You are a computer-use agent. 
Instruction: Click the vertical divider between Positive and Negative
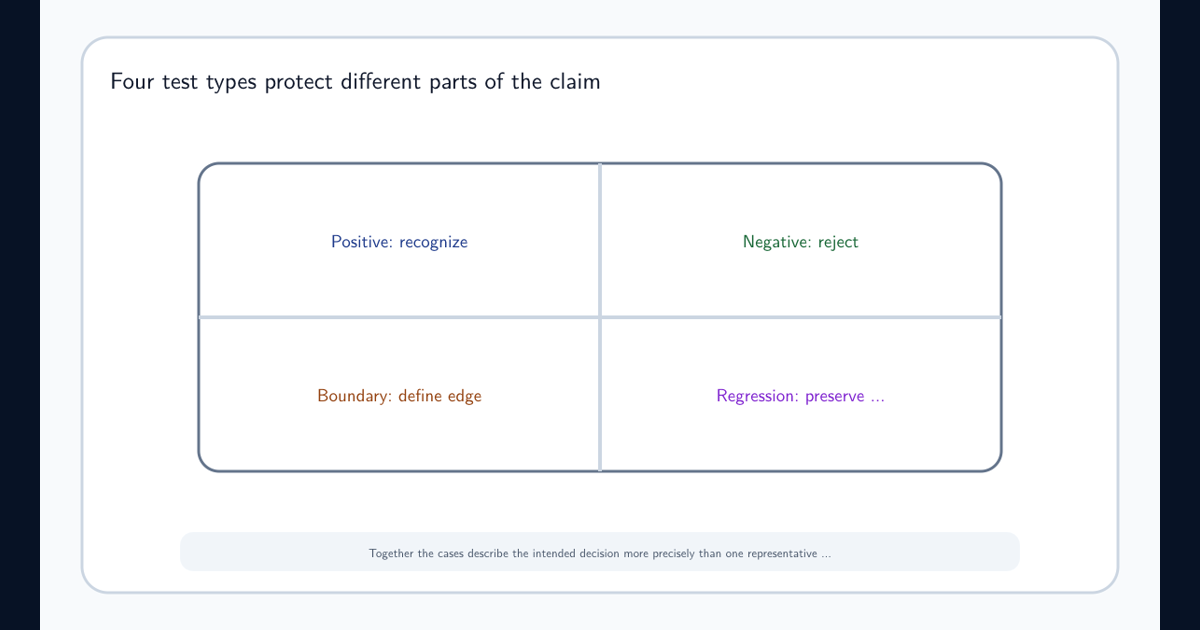(600, 240)
